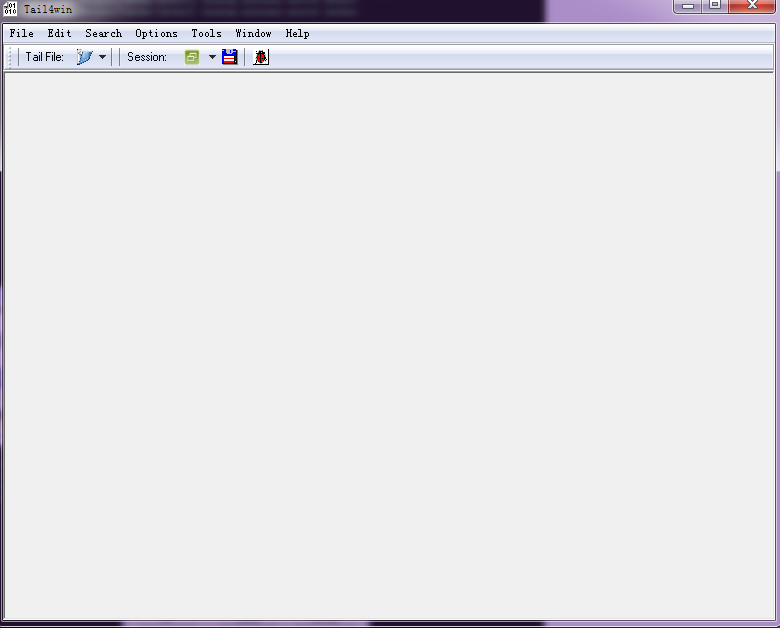Click the Tail File open icon
This screenshot has width=780, height=629.
[85, 57]
